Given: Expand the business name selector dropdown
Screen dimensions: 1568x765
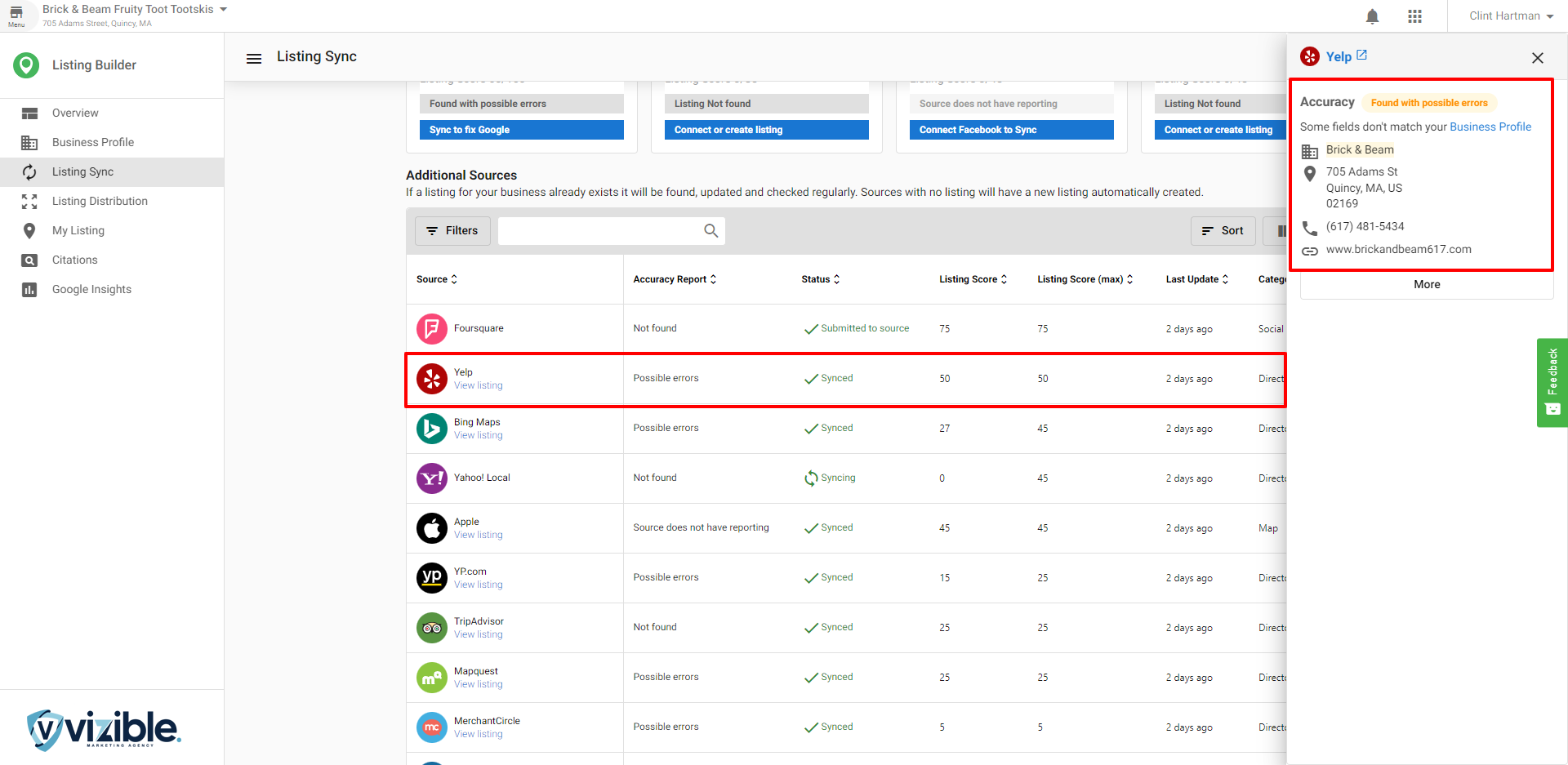Looking at the screenshot, I should pos(223,10).
